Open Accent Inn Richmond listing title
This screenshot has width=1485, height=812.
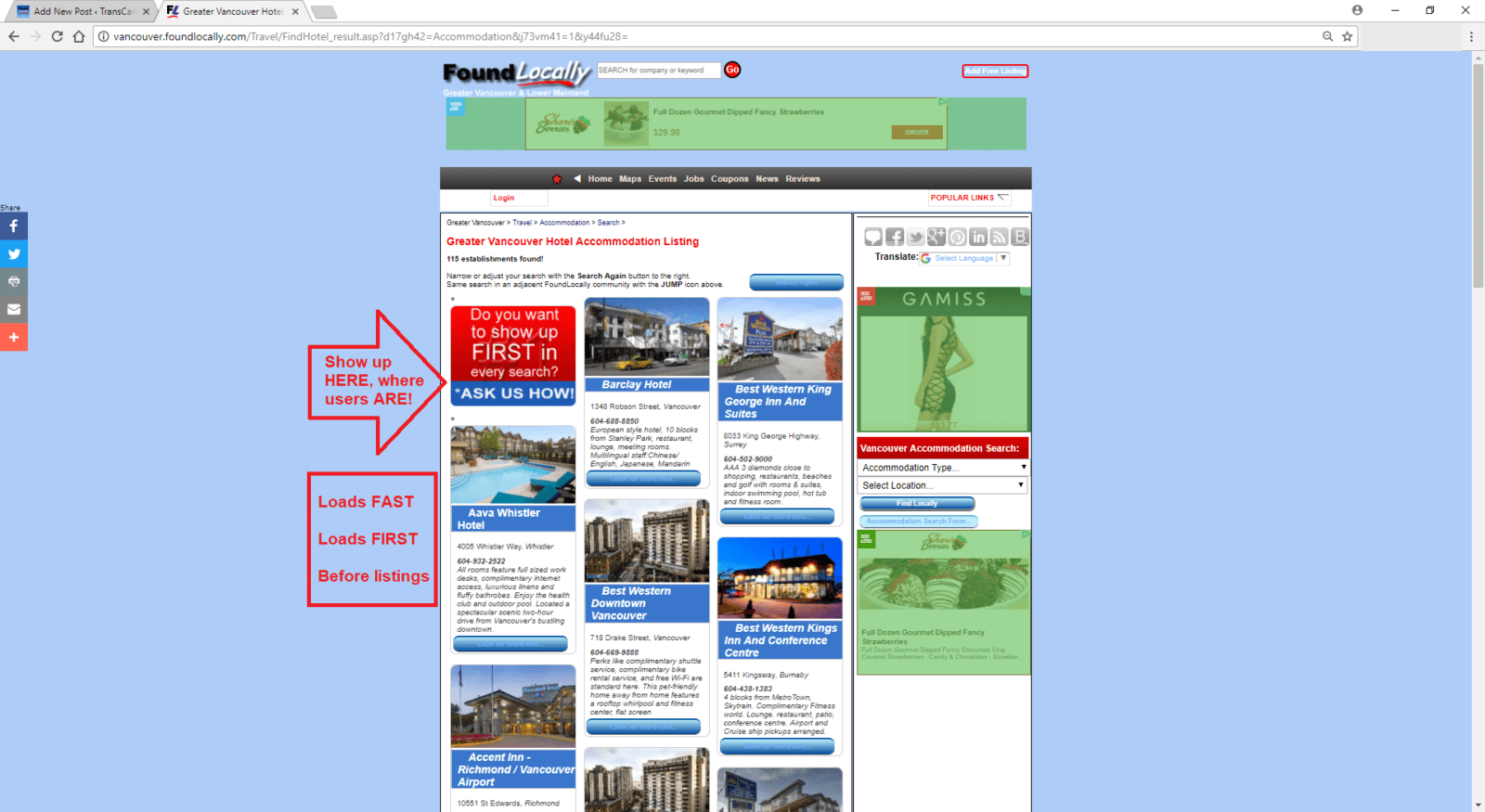tap(515, 770)
